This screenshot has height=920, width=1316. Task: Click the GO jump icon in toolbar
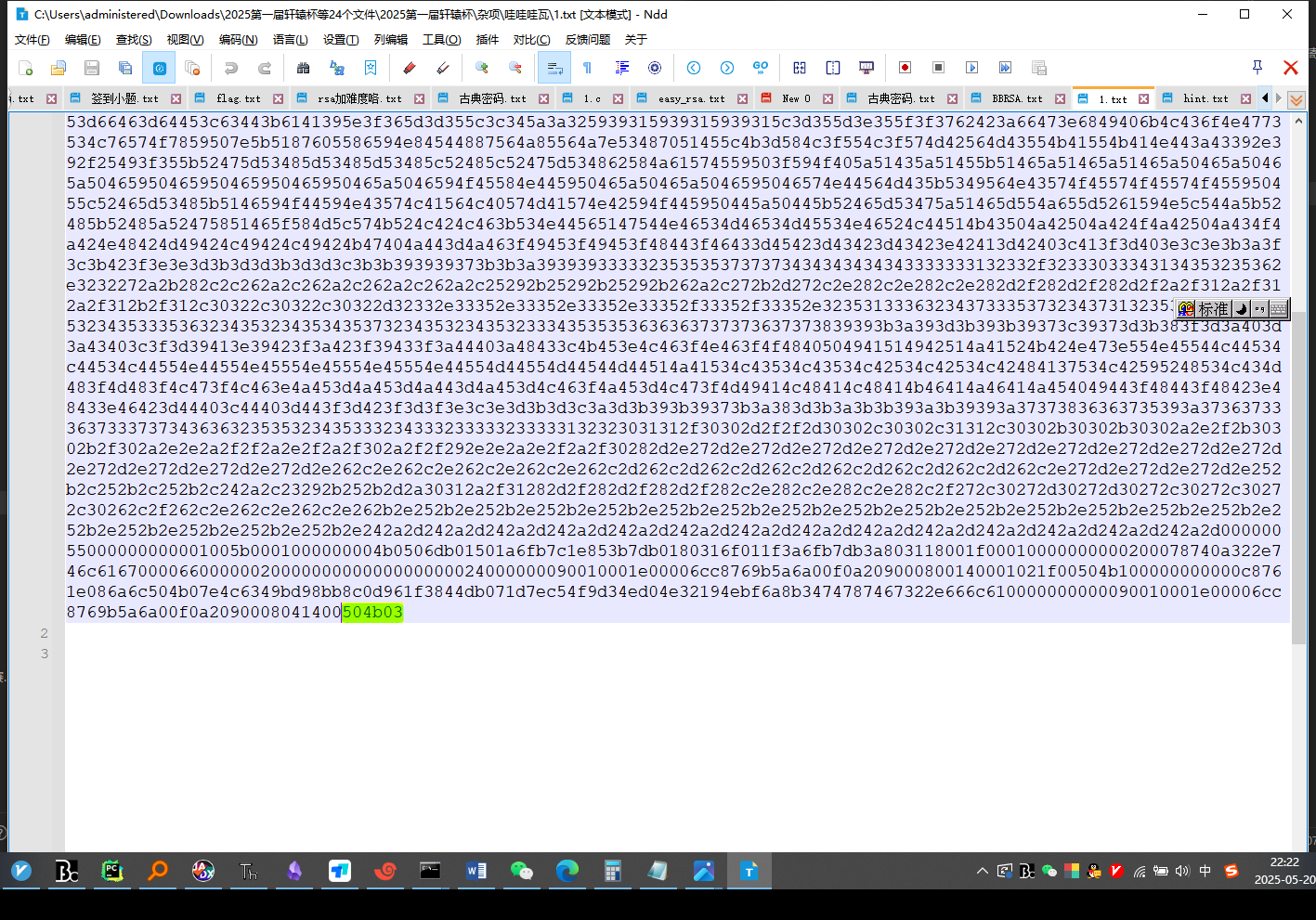pos(761,68)
